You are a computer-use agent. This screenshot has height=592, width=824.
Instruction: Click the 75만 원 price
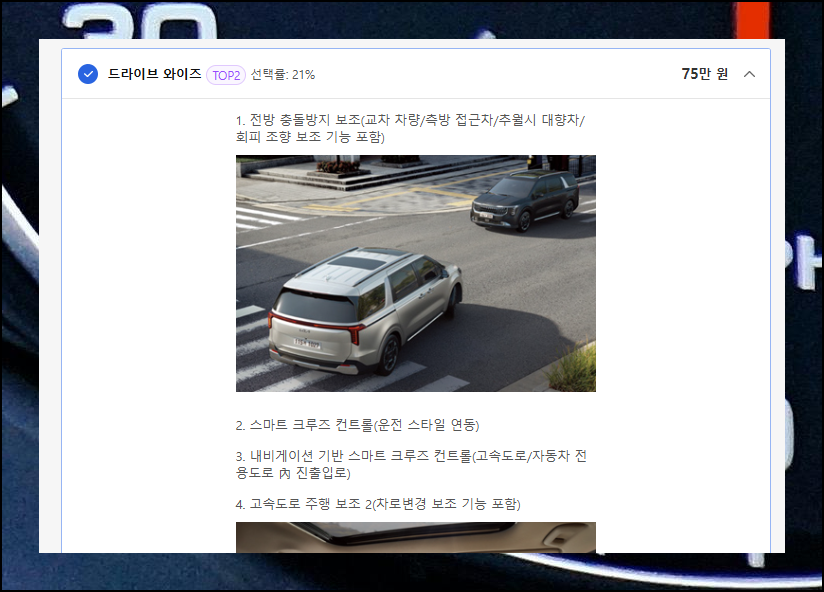click(x=705, y=74)
